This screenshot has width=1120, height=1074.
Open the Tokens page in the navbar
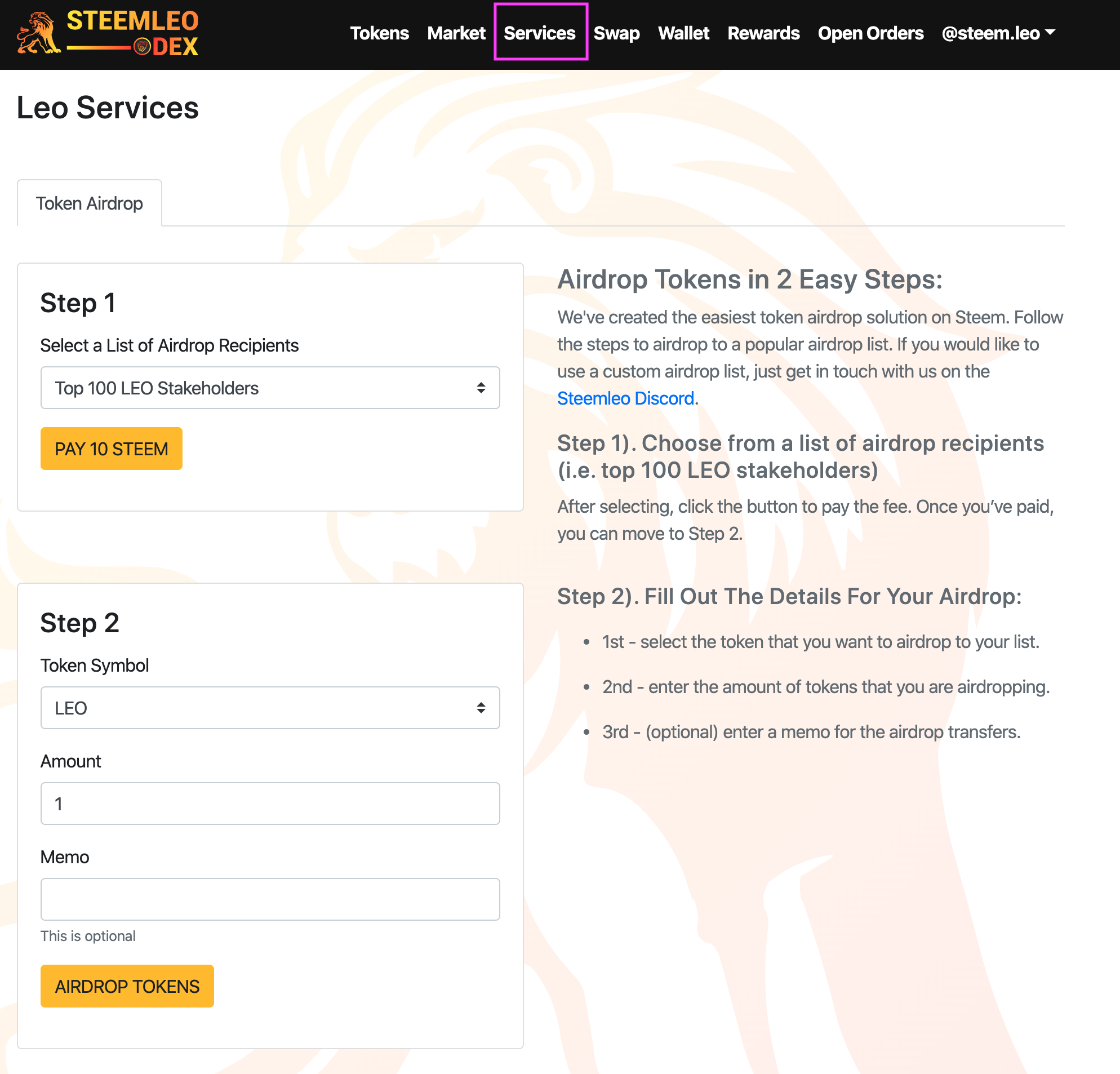379,33
